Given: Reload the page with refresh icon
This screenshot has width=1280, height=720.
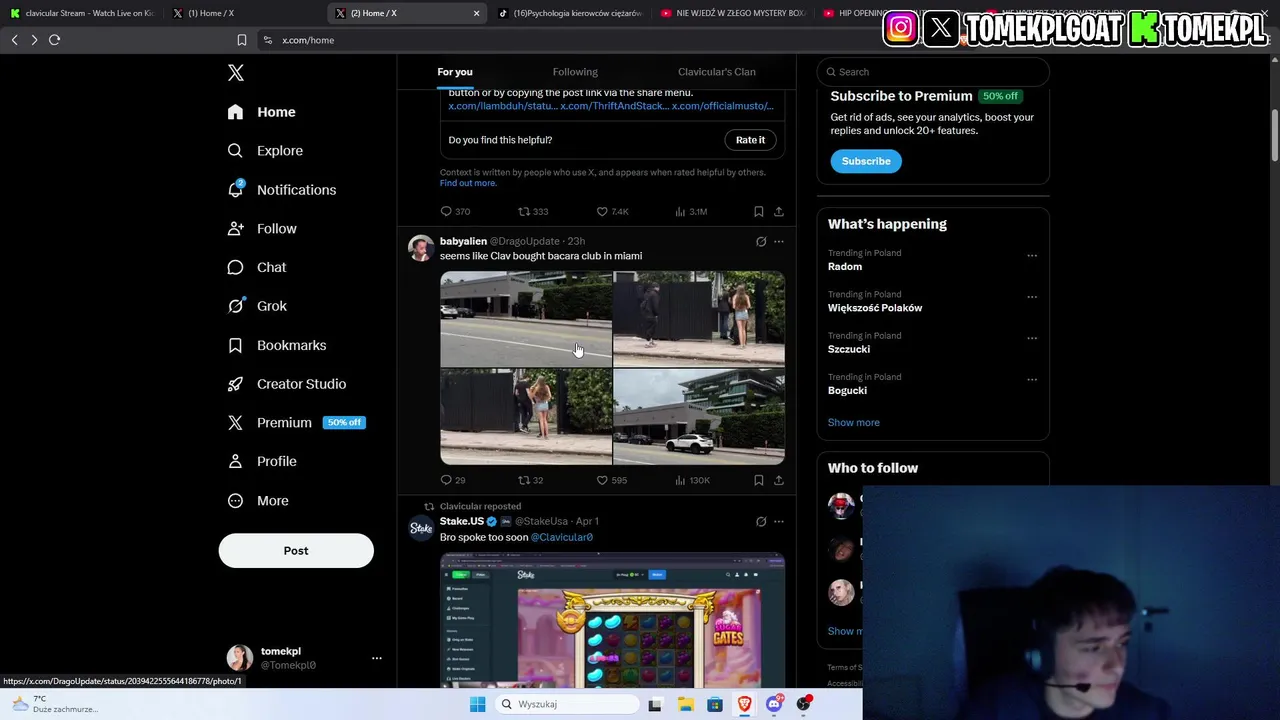Looking at the screenshot, I should [x=54, y=40].
